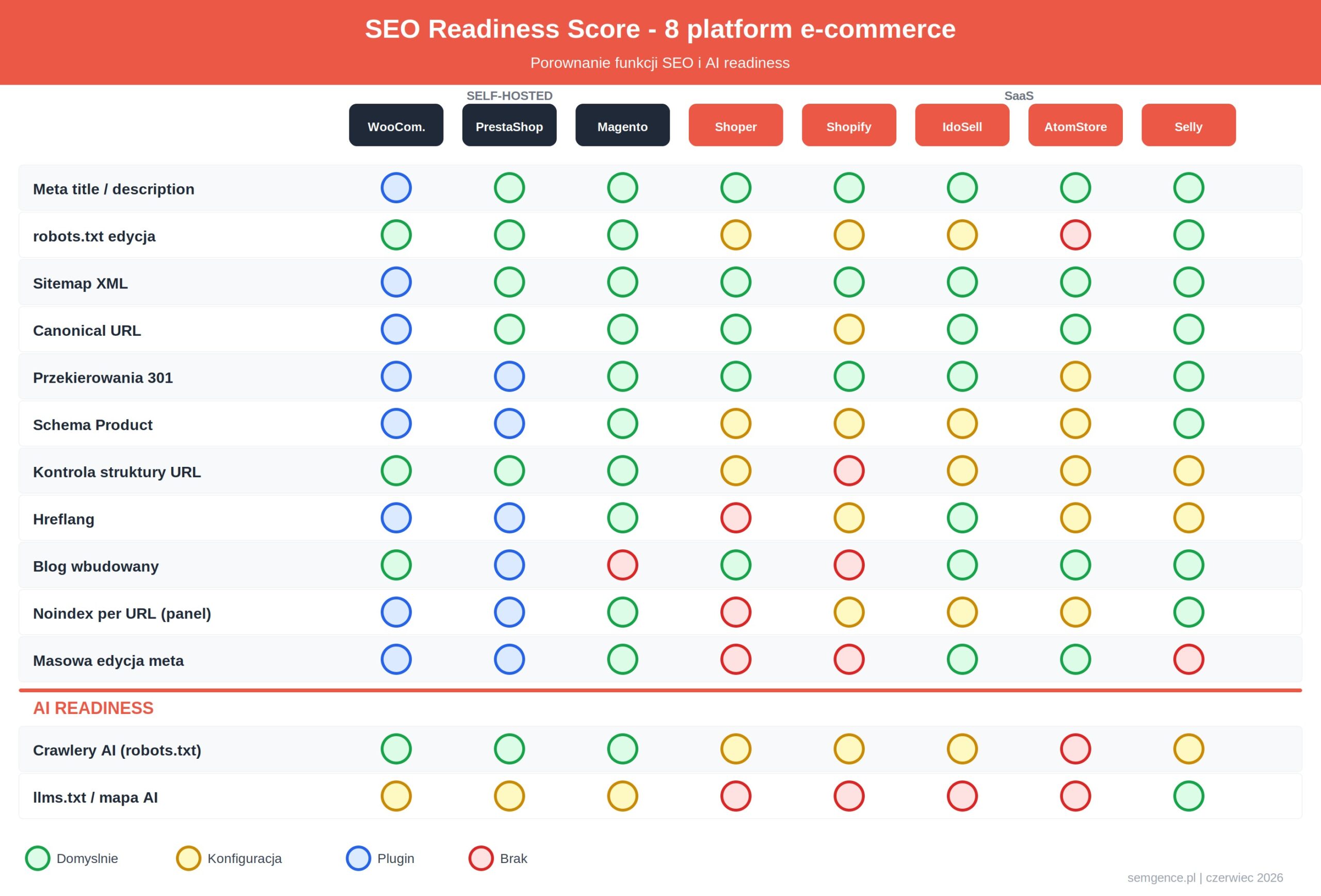The height and width of the screenshot is (896, 1321).
Task: Click the green WooCom. circle for Kontrola struktury URL
Action: coord(396,470)
